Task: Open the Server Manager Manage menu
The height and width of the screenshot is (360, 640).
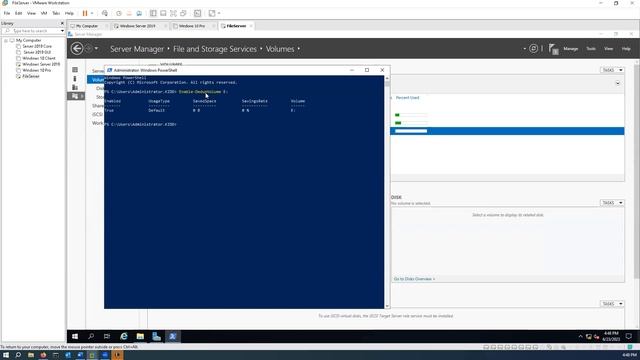Action: tap(571, 49)
